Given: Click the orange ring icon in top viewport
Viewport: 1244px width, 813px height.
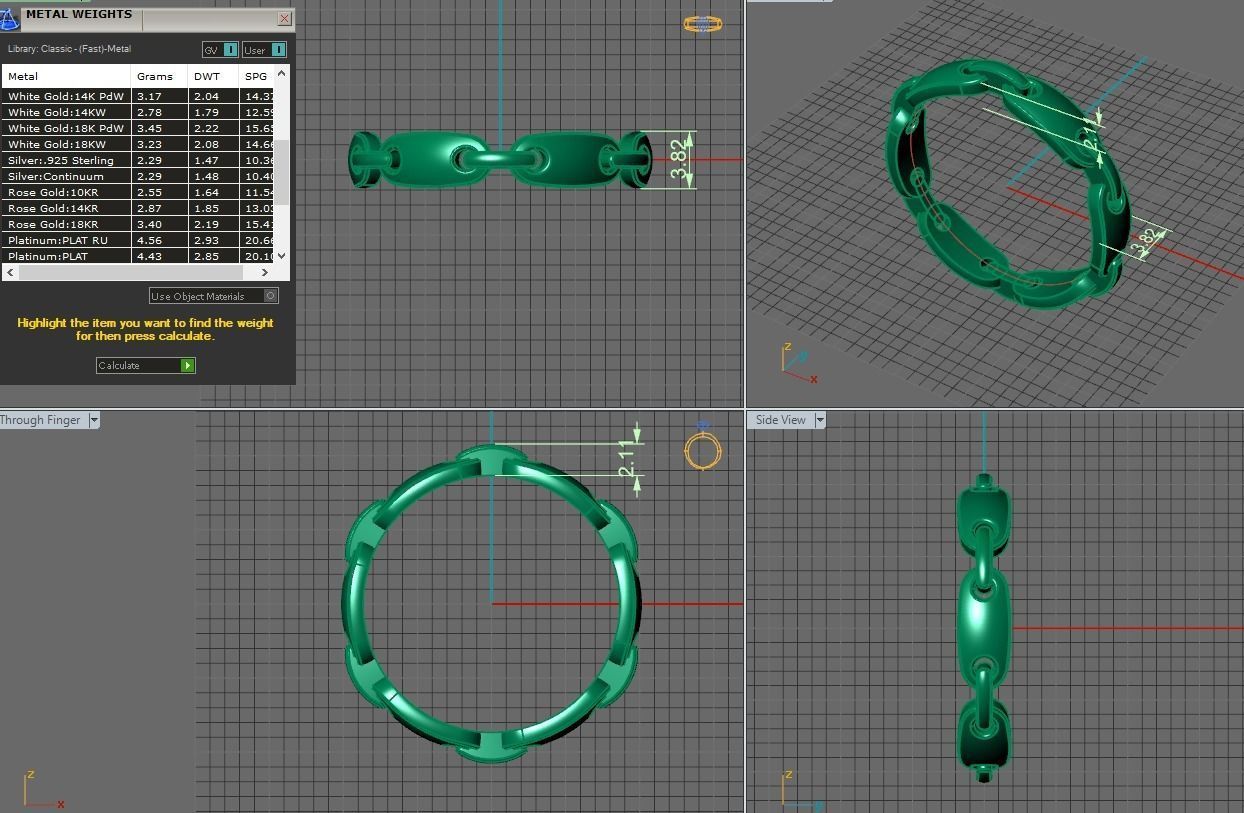Looking at the screenshot, I should [703, 24].
